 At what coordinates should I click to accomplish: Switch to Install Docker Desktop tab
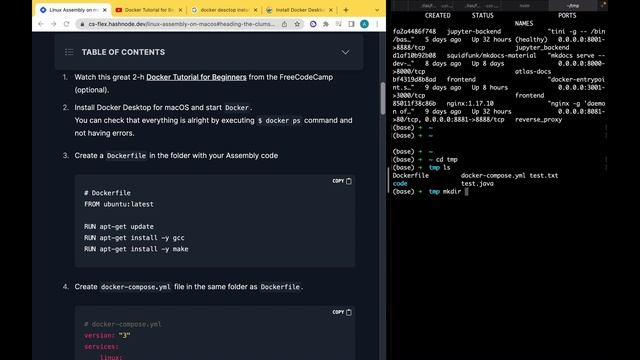click(x=300, y=10)
